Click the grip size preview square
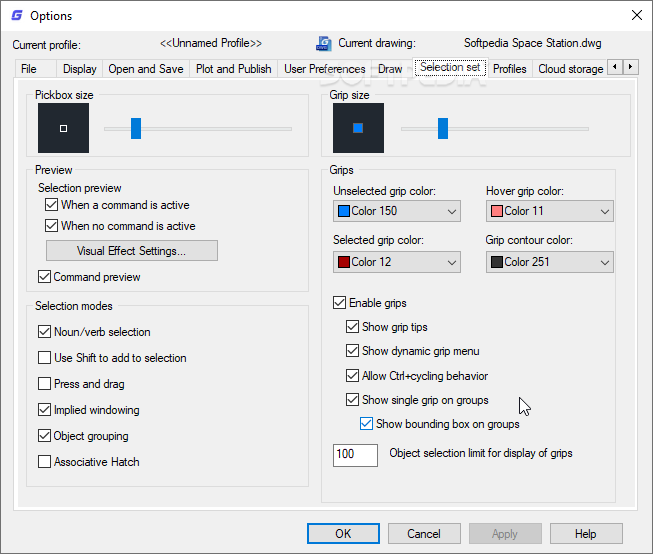Screen dimensions: 653x554 (x=358, y=128)
